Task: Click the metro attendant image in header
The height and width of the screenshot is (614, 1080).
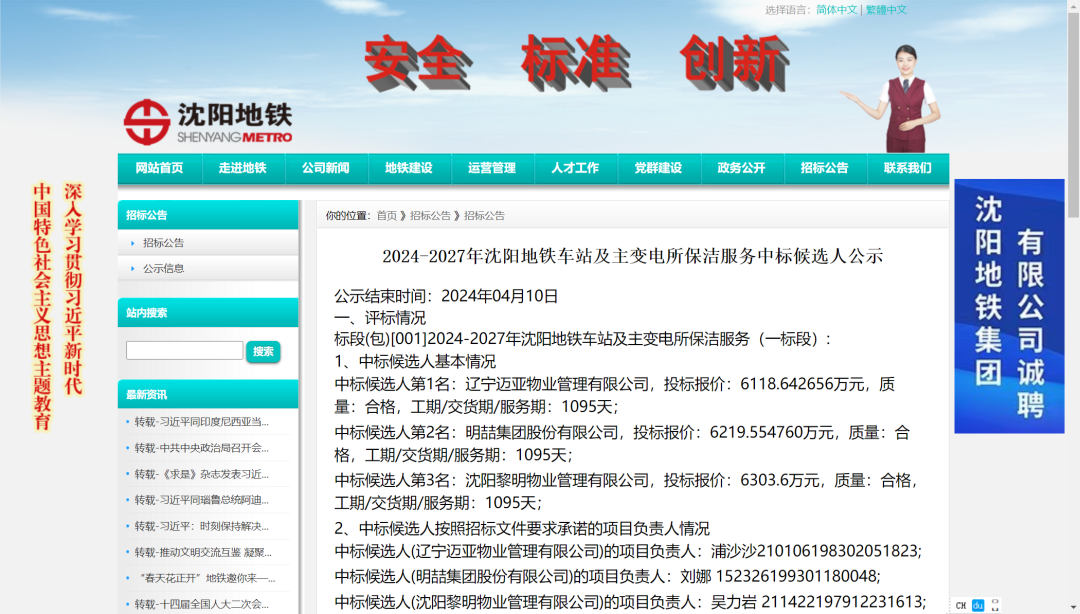Action: (x=892, y=99)
